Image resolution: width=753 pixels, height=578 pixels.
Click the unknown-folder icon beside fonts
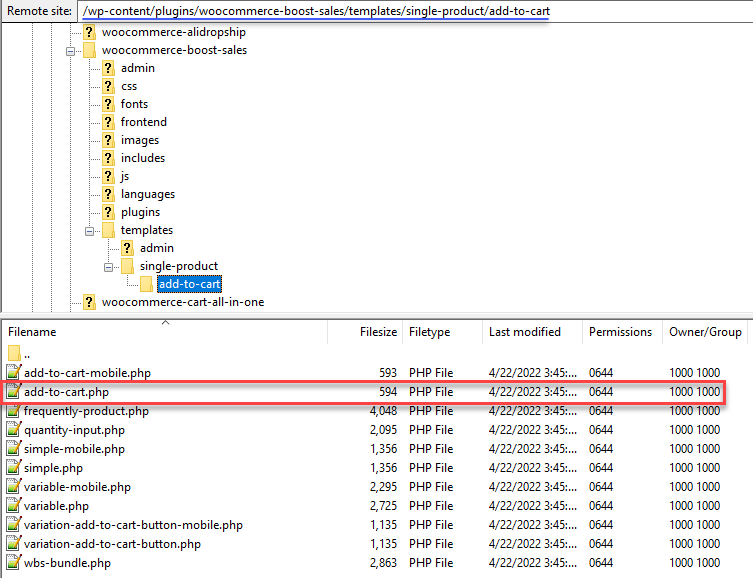(108, 104)
